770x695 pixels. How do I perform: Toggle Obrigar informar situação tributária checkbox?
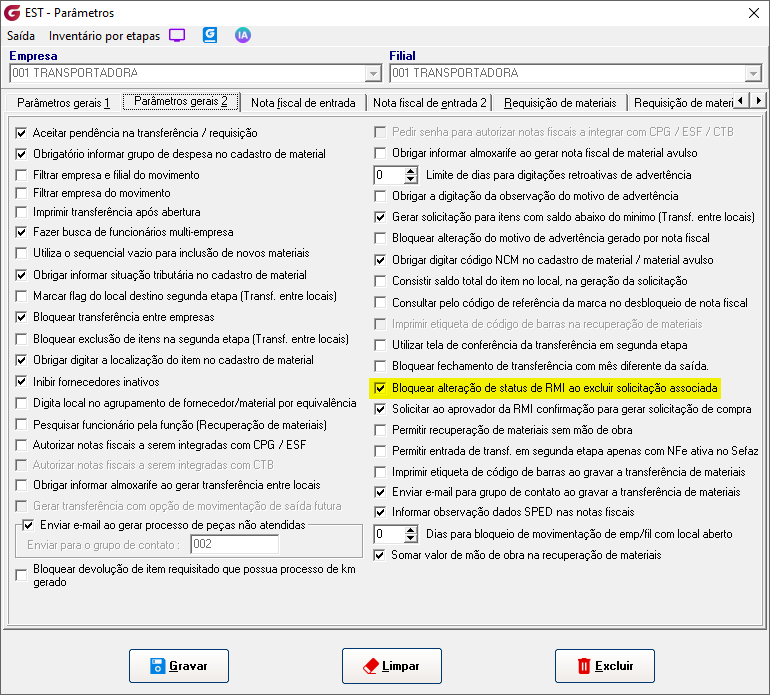(x=21, y=275)
